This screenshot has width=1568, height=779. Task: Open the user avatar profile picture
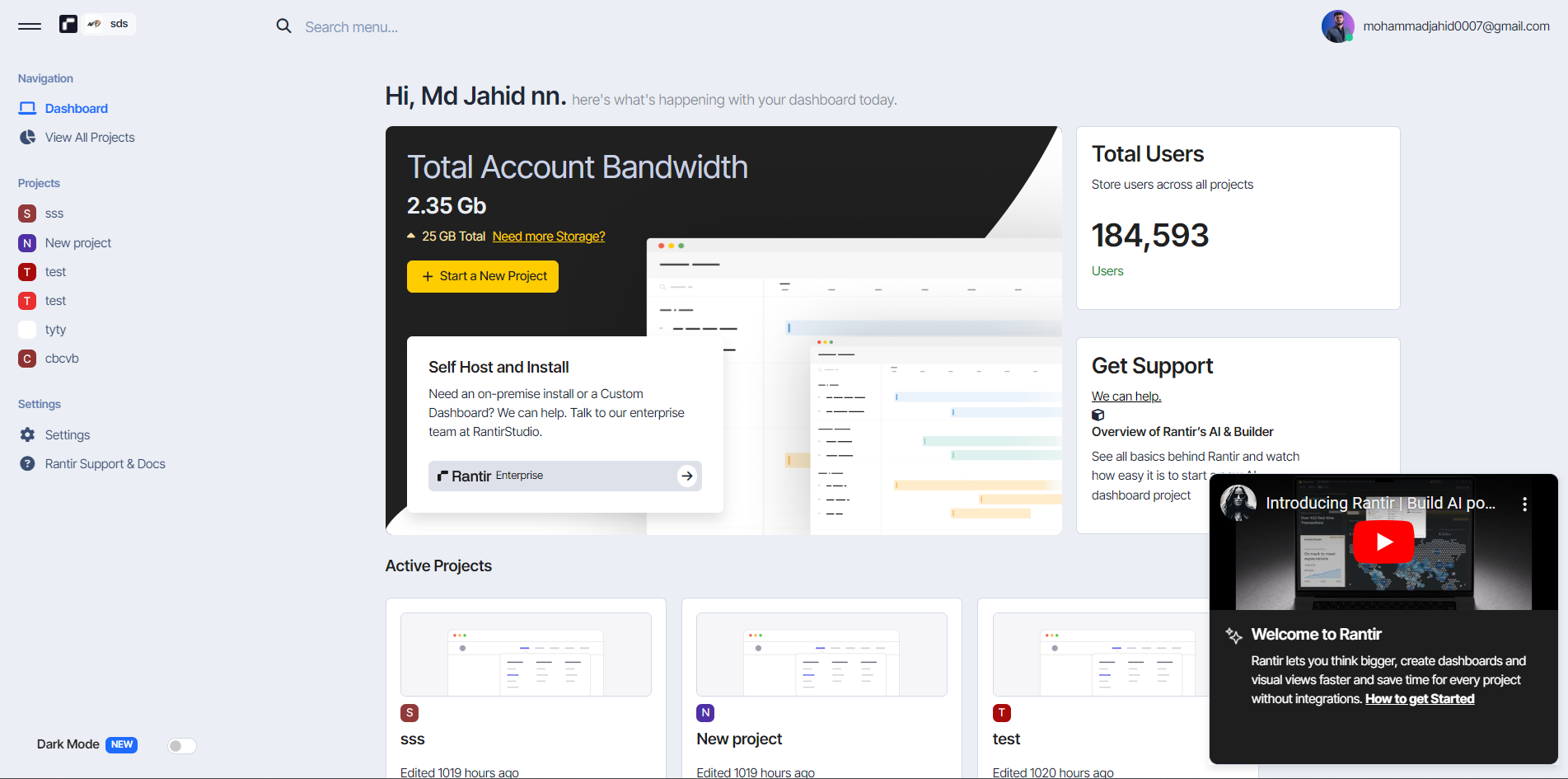1337,26
